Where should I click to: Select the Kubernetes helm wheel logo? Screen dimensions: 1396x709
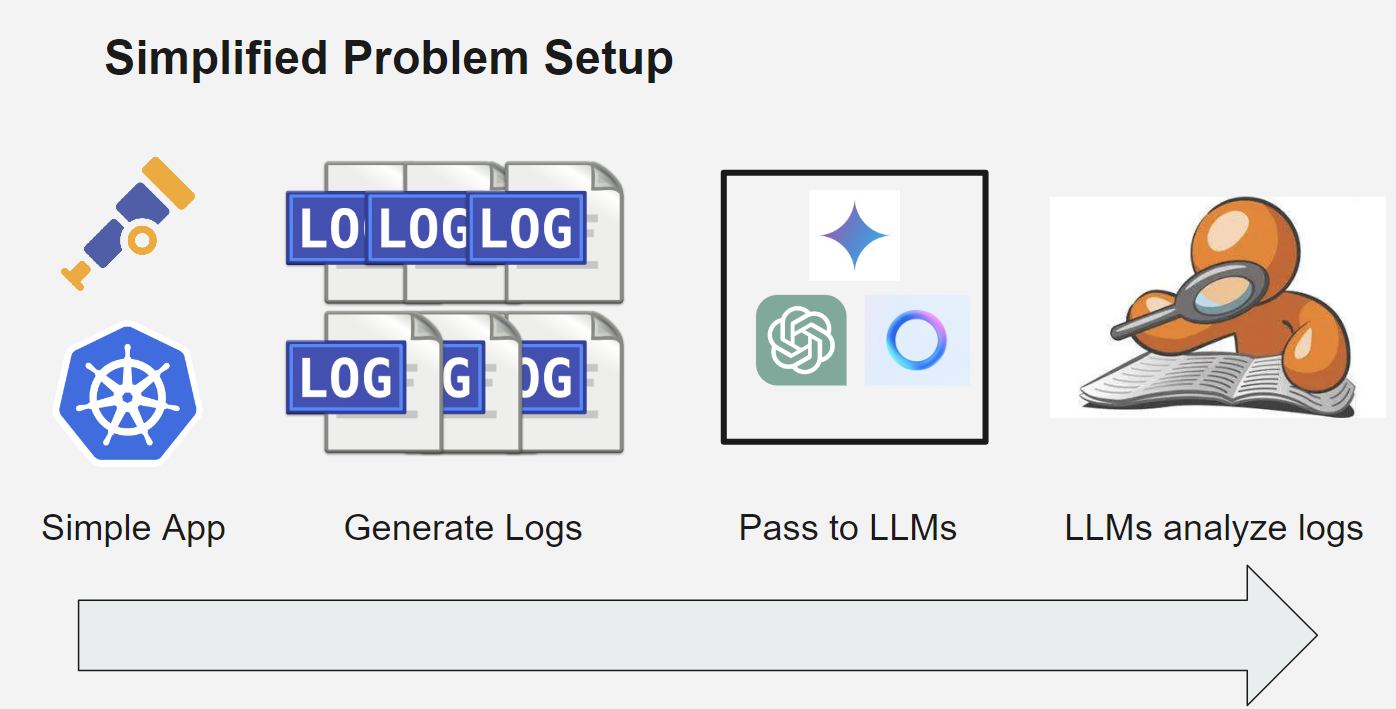click(127, 393)
